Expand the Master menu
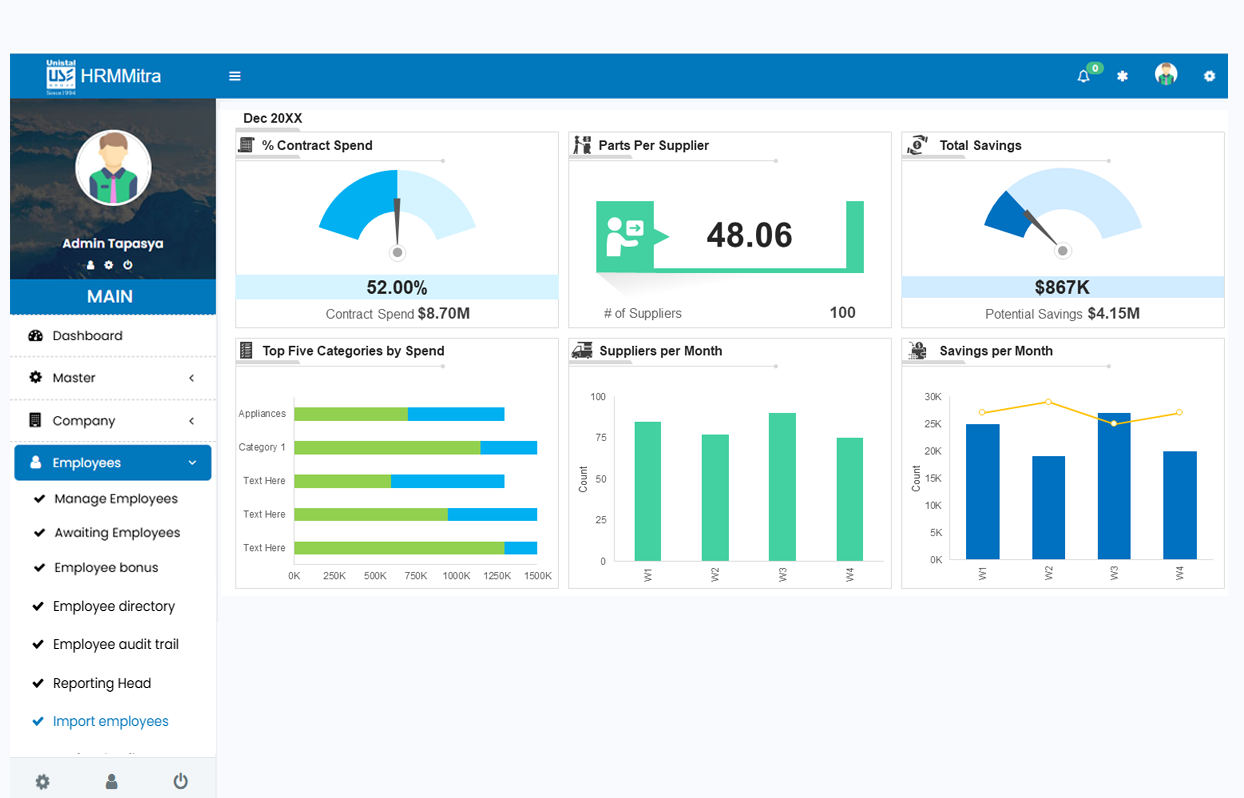 pos(112,378)
